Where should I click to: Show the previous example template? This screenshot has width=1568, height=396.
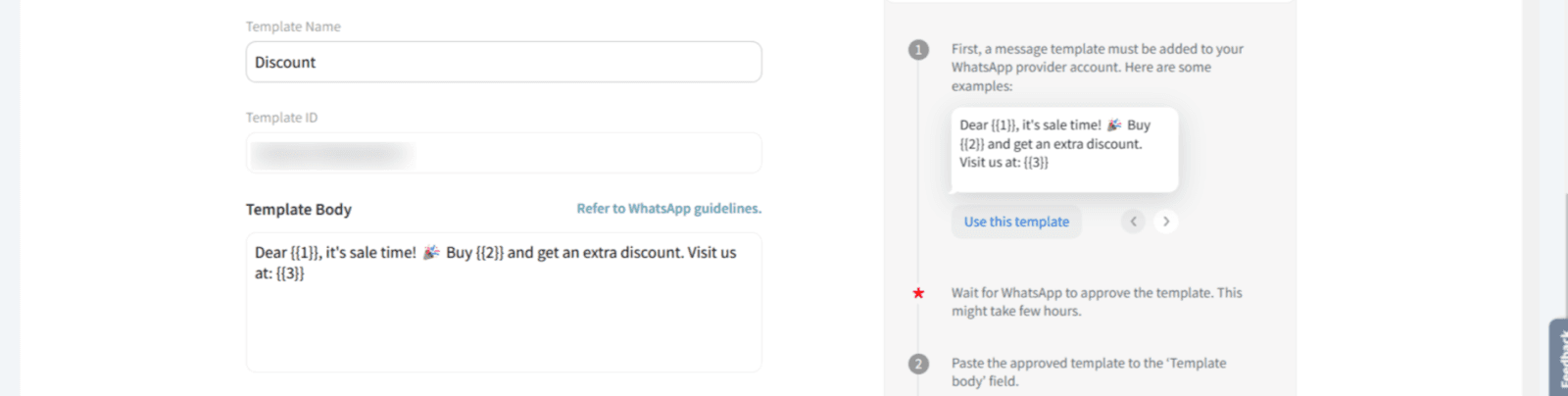click(1133, 222)
